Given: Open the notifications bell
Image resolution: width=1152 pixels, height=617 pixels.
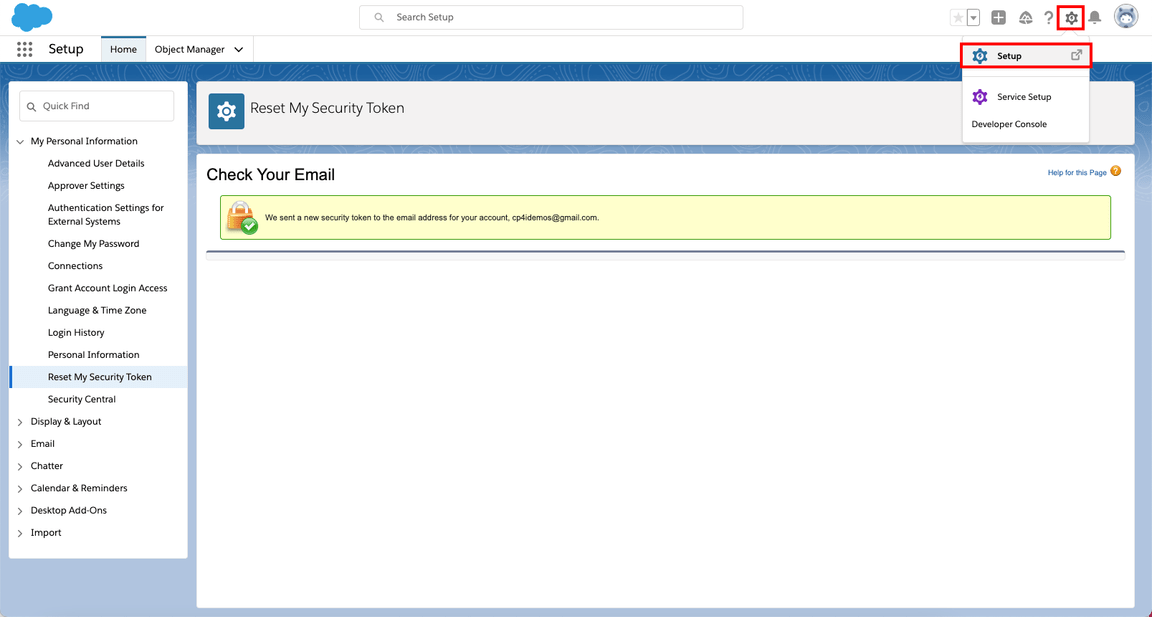Looking at the screenshot, I should (1095, 18).
